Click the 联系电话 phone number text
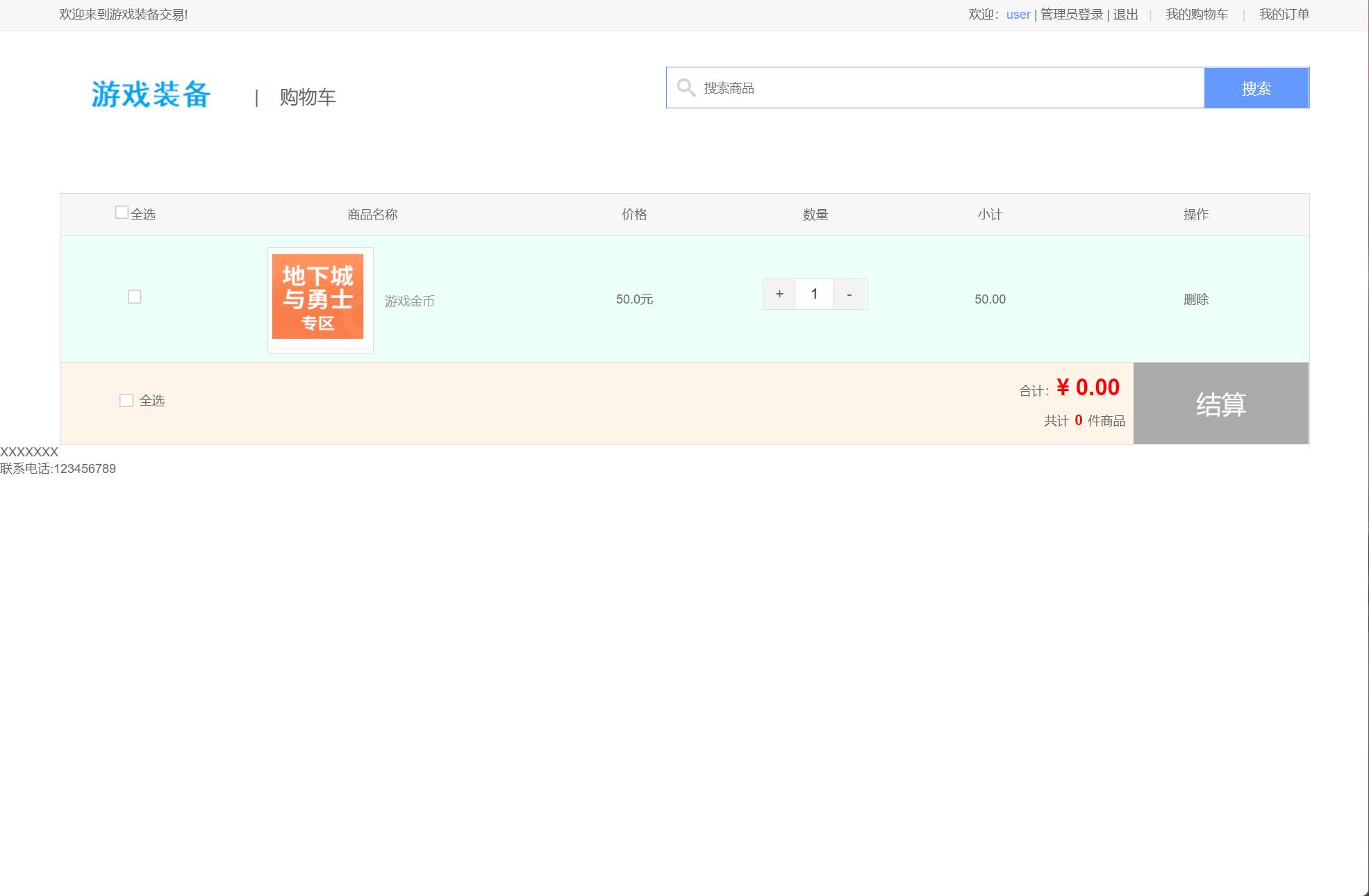Image resolution: width=1369 pixels, height=896 pixels. tap(58, 467)
